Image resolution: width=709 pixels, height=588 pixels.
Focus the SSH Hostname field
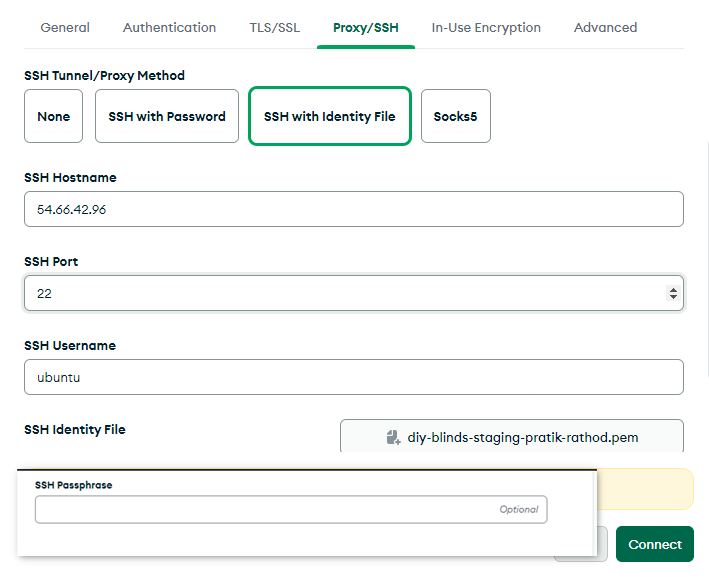pyautogui.click(x=353, y=210)
